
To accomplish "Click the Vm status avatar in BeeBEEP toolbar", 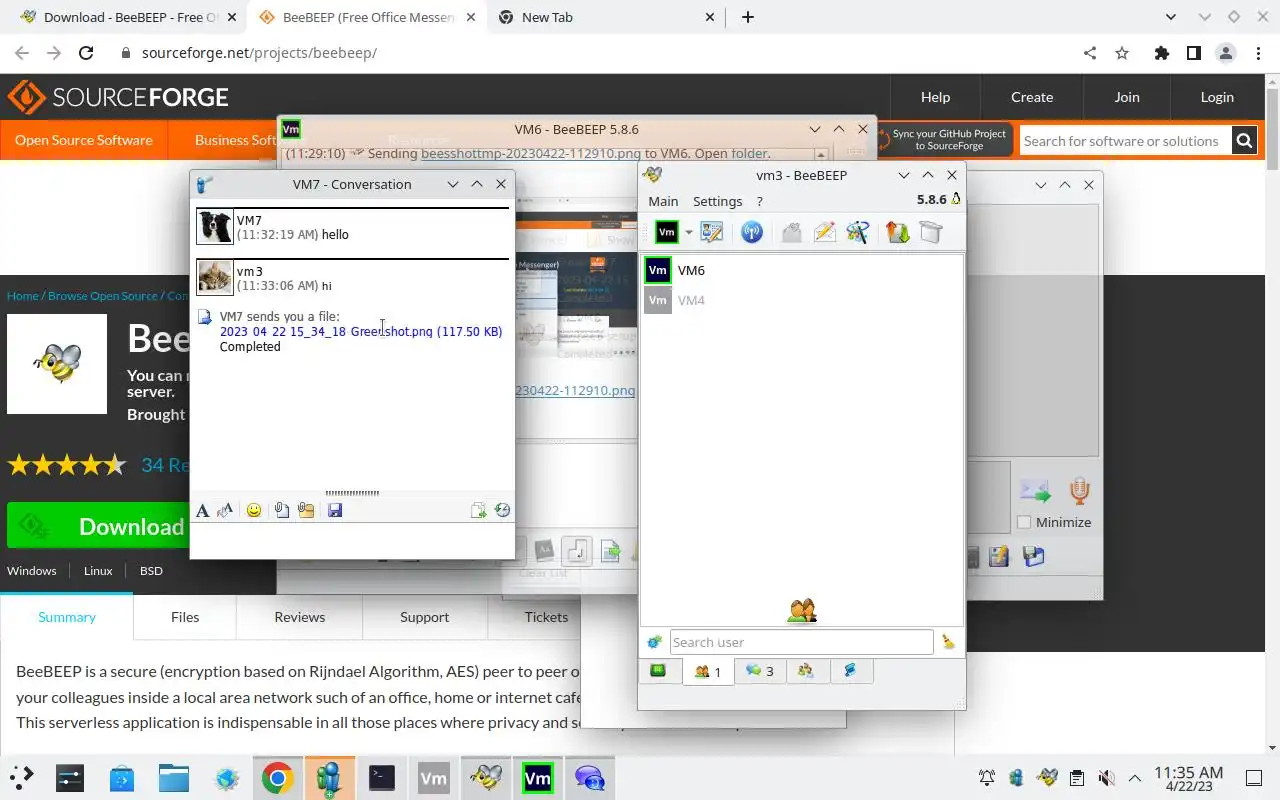I will 666,232.
